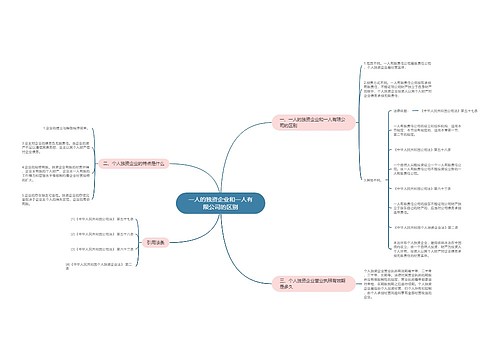
Task: Select leaf 1 under the 一、 node
Action: (397, 65)
